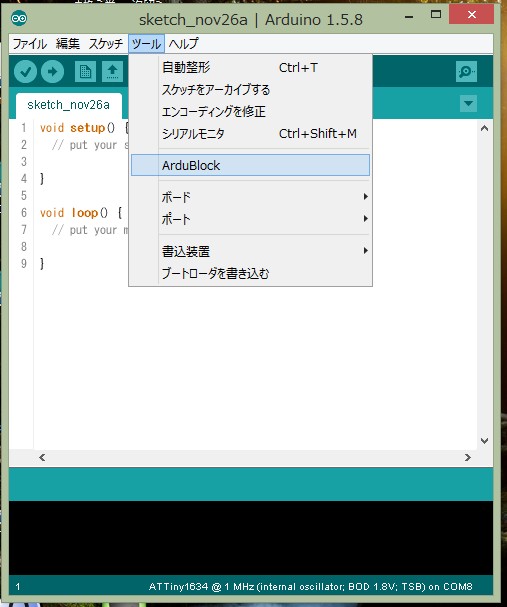Select the sketch_nov26a tab
The width and height of the screenshot is (507, 607).
pos(69,105)
